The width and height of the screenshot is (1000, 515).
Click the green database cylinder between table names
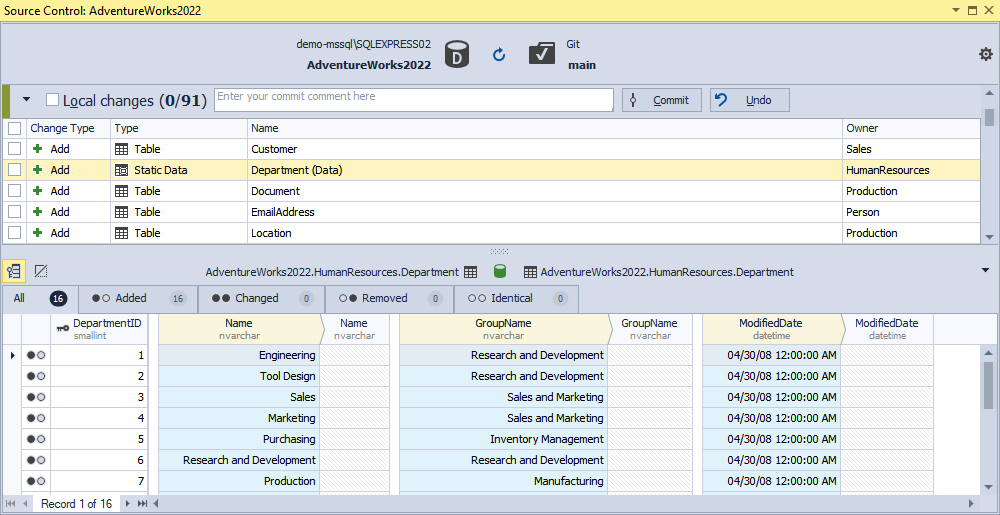pos(500,272)
